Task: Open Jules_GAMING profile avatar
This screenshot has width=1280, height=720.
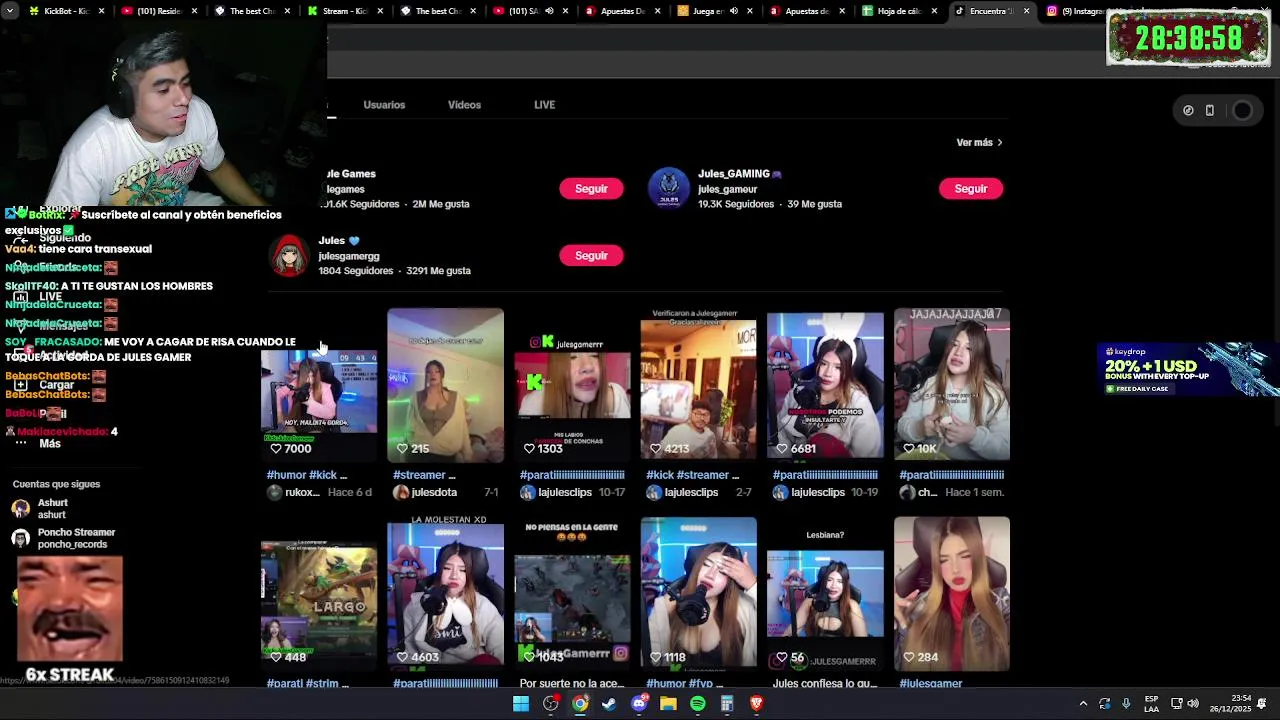Action: tap(669, 188)
